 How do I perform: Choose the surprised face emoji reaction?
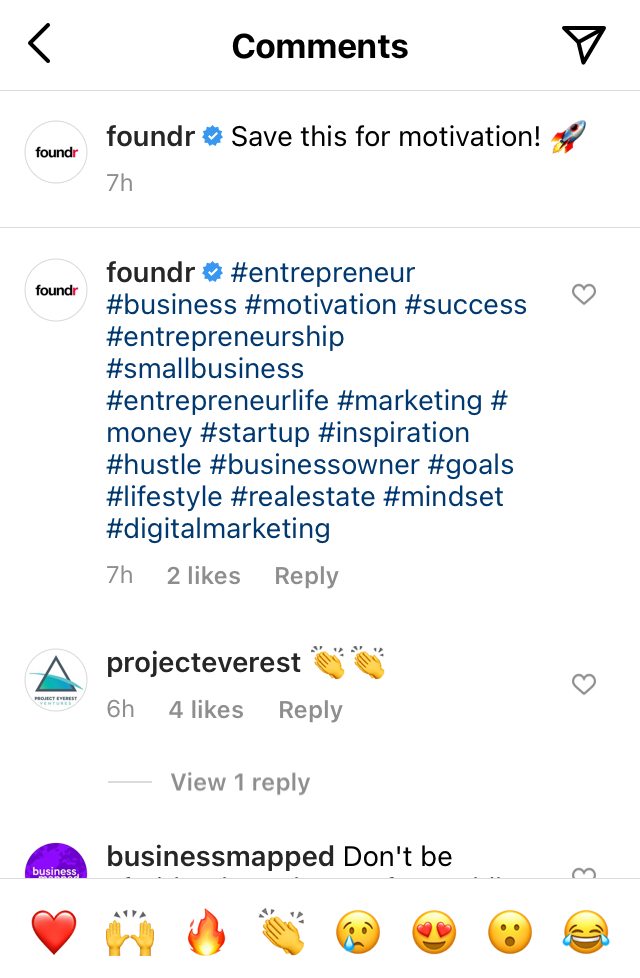point(511,932)
